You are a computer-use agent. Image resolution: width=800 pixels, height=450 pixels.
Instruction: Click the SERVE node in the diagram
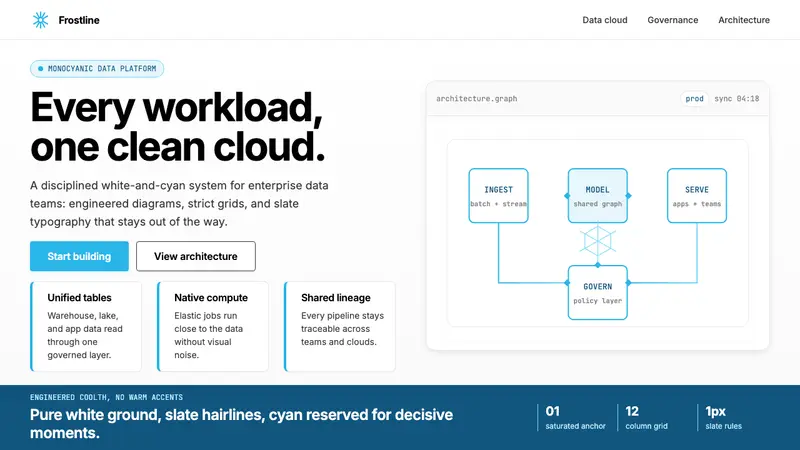(x=697, y=196)
